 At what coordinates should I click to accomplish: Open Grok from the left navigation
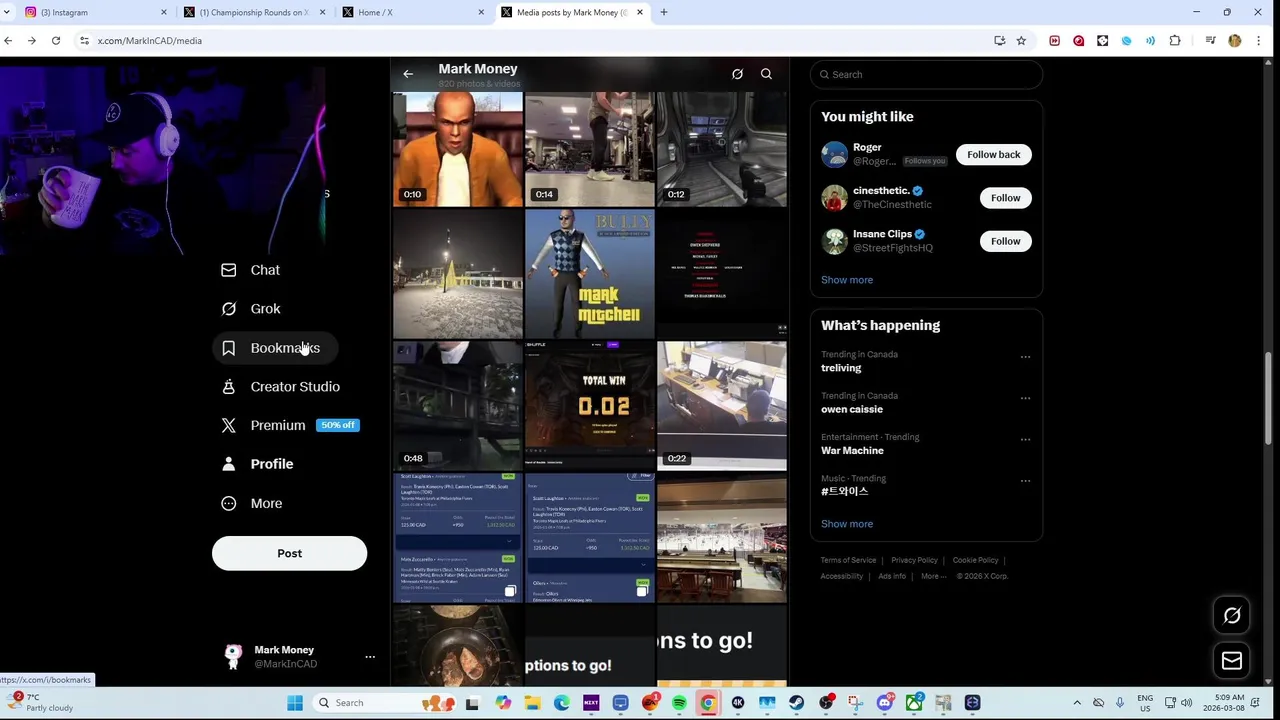[x=251, y=309]
